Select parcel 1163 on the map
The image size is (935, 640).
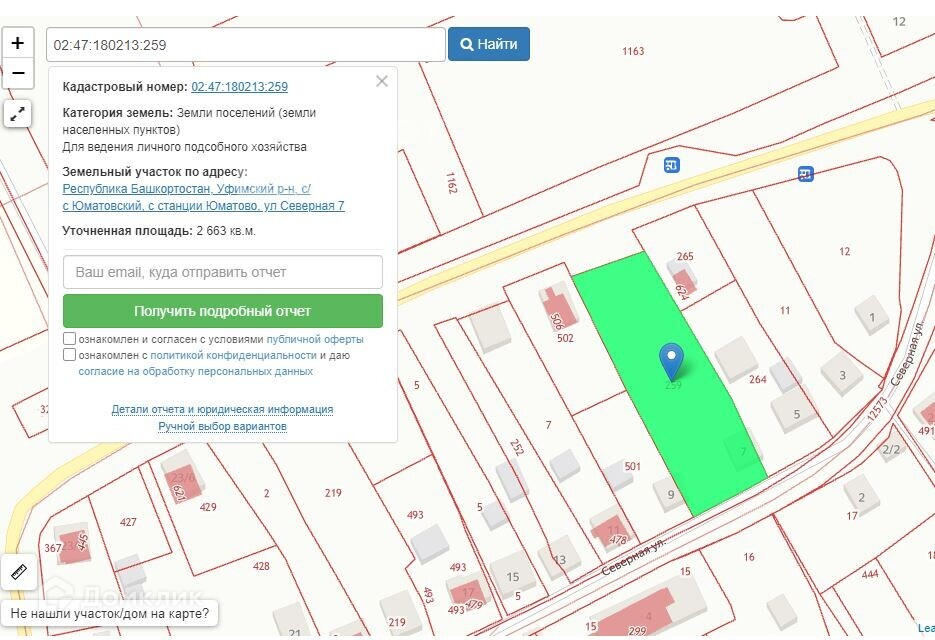[633, 51]
